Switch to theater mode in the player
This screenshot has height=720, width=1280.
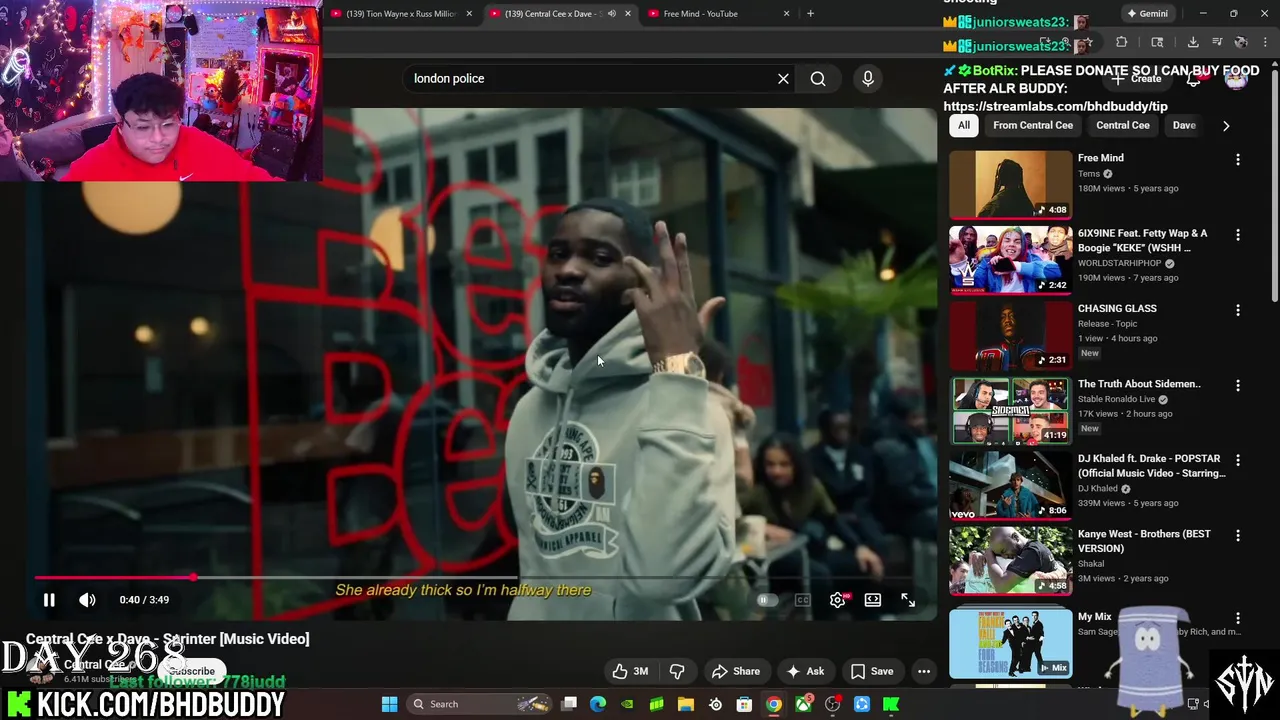(x=873, y=600)
